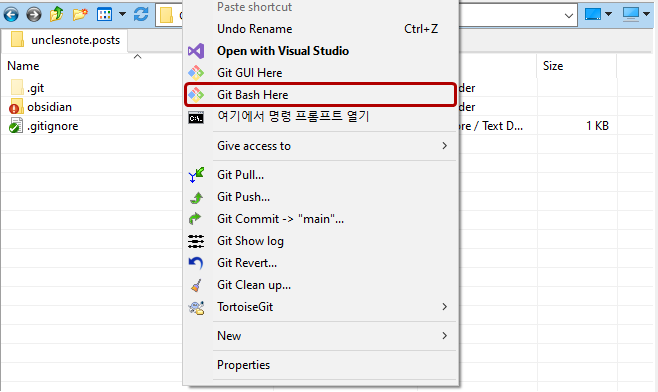
Task: Click the blue monitor toolbar icon
Action: tap(593, 14)
